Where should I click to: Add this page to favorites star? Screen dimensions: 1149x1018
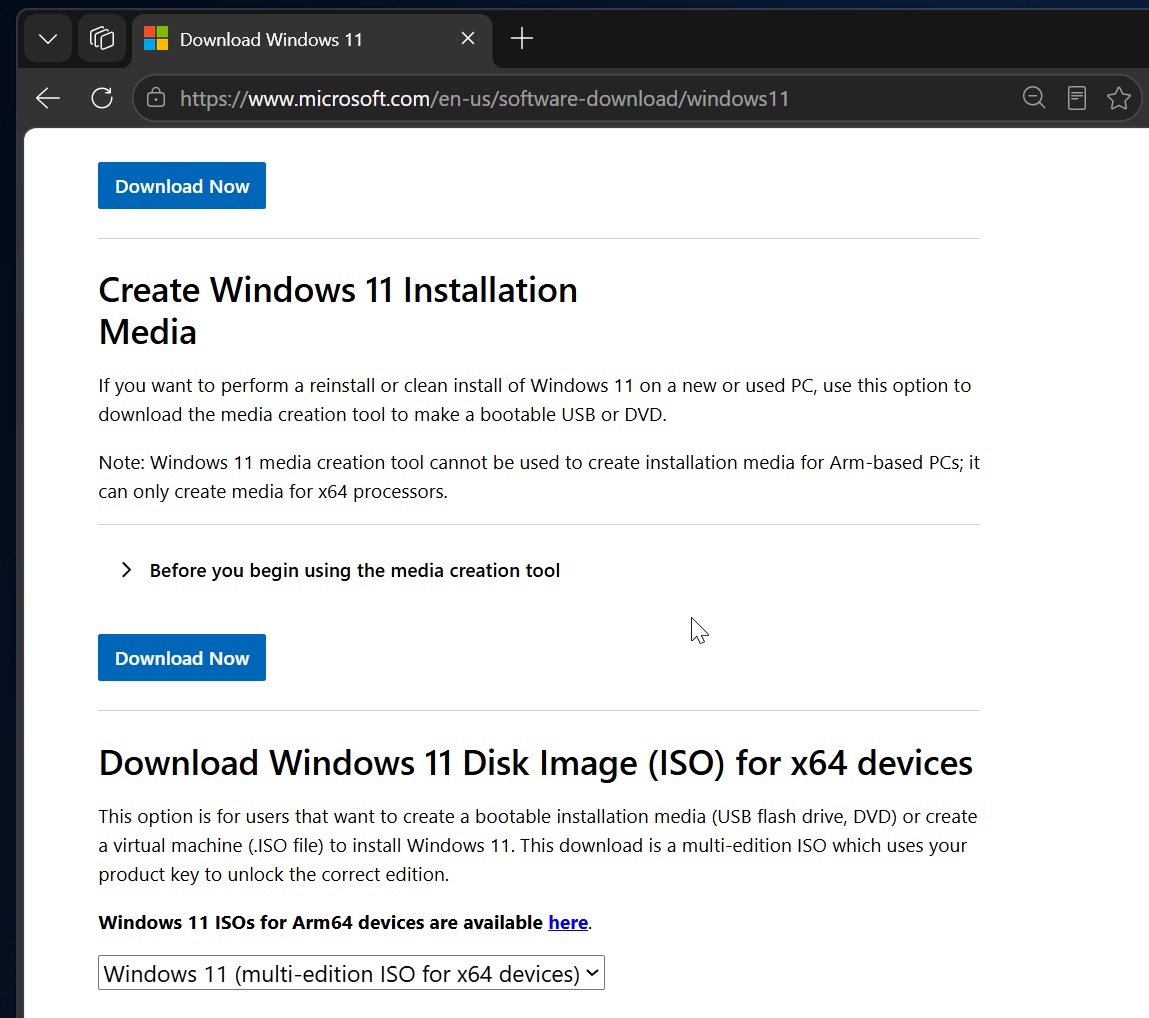point(1118,97)
